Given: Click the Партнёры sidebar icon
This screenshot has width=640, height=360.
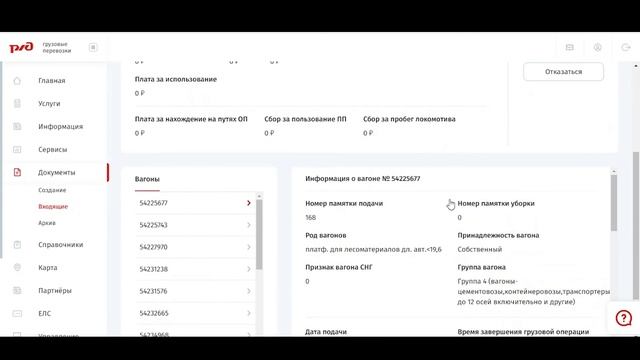Looking at the screenshot, I should [x=17, y=290].
